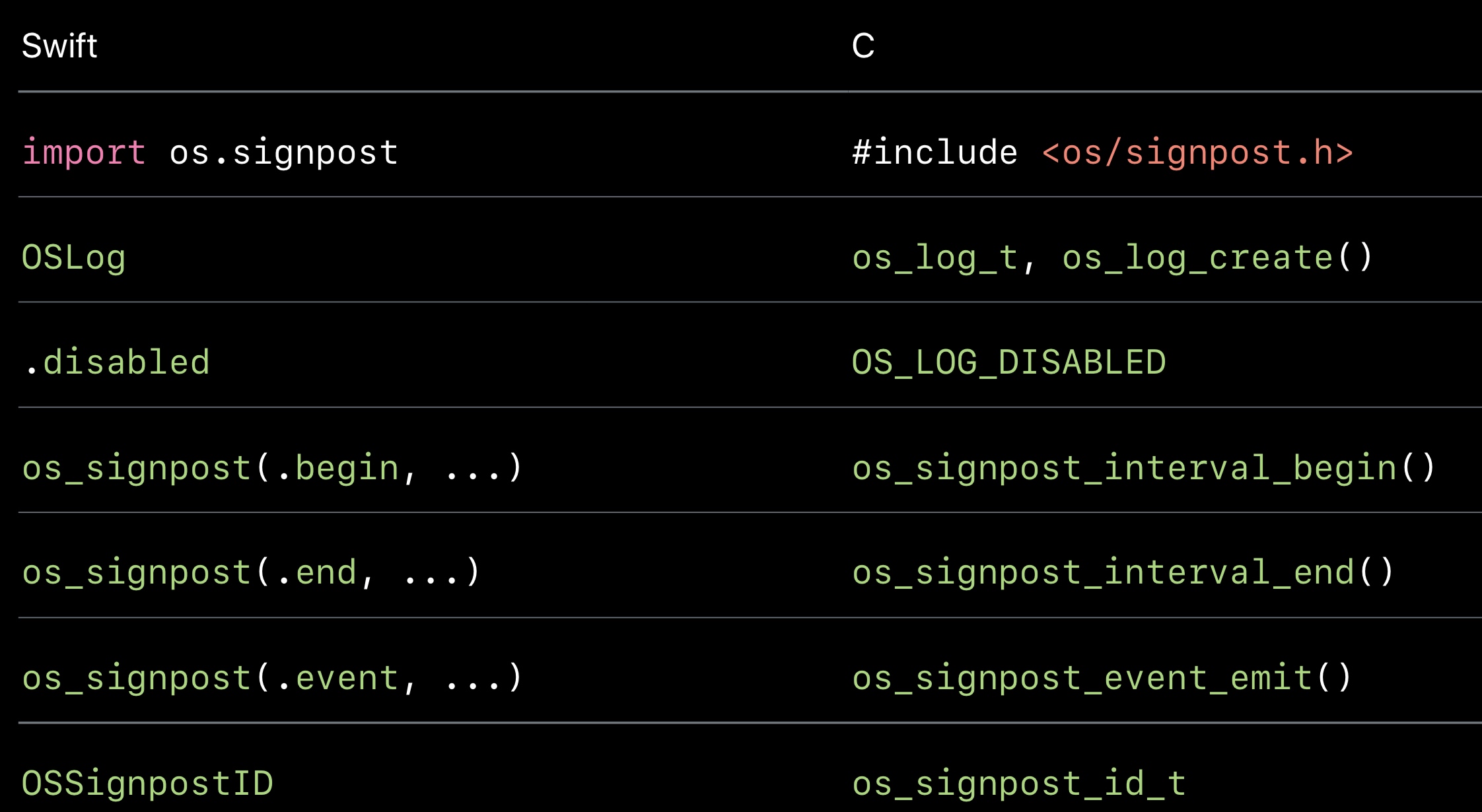This screenshot has width=1482, height=812.
Task: Select the #include directive text
Action: tap(935, 152)
